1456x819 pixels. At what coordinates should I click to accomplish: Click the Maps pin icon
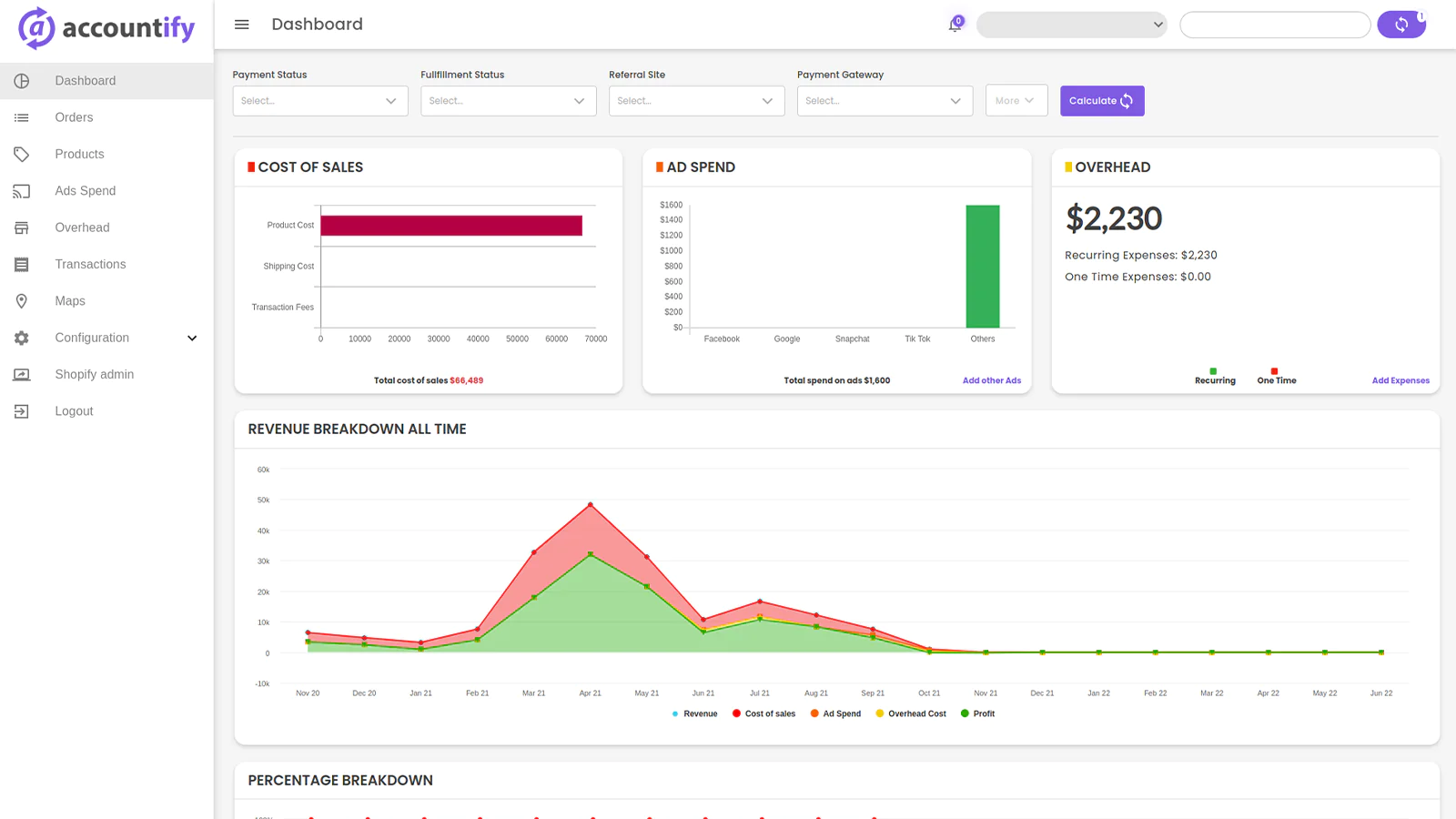tap(22, 301)
